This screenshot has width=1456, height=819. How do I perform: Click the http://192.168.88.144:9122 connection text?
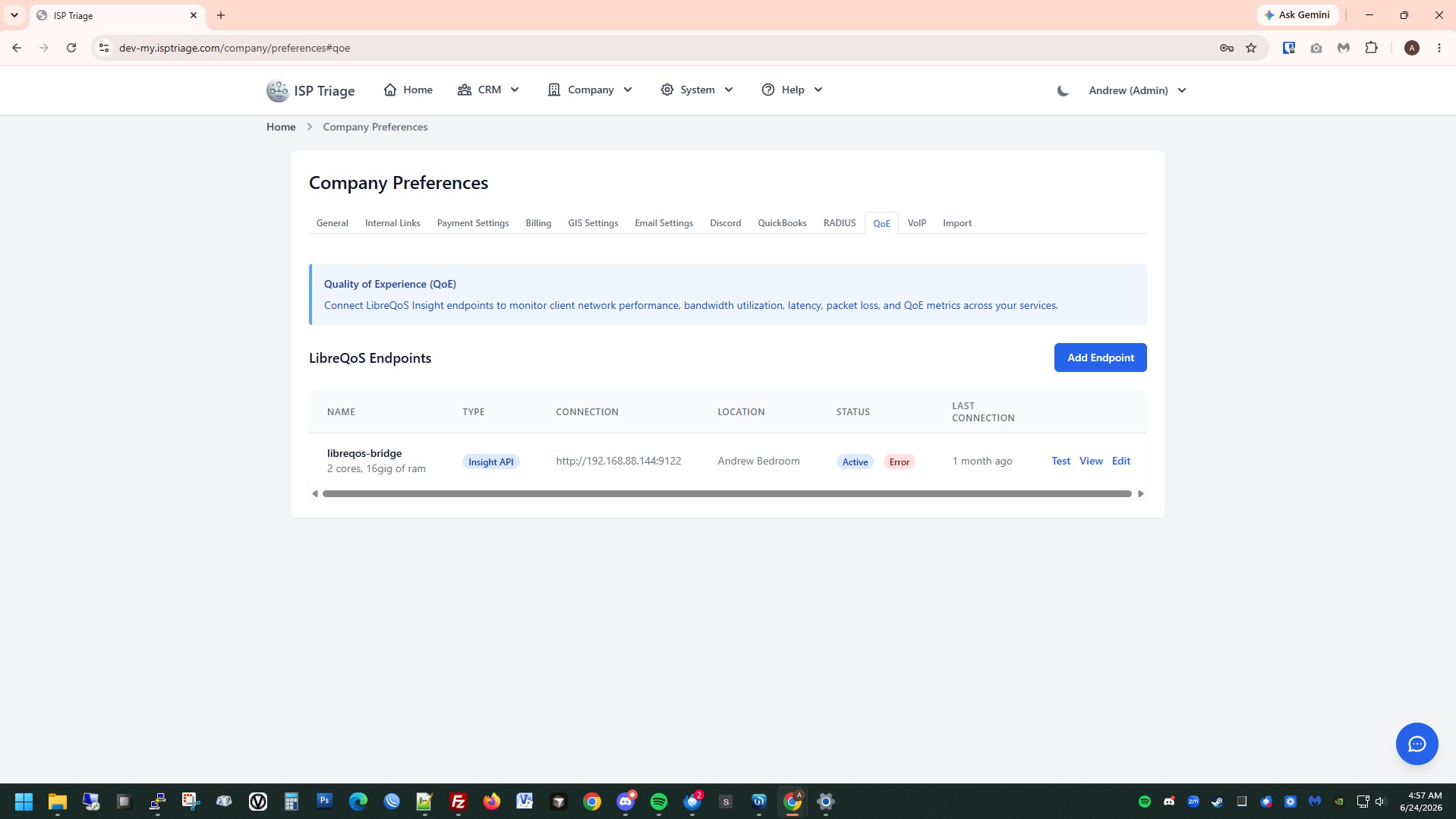coord(619,461)
